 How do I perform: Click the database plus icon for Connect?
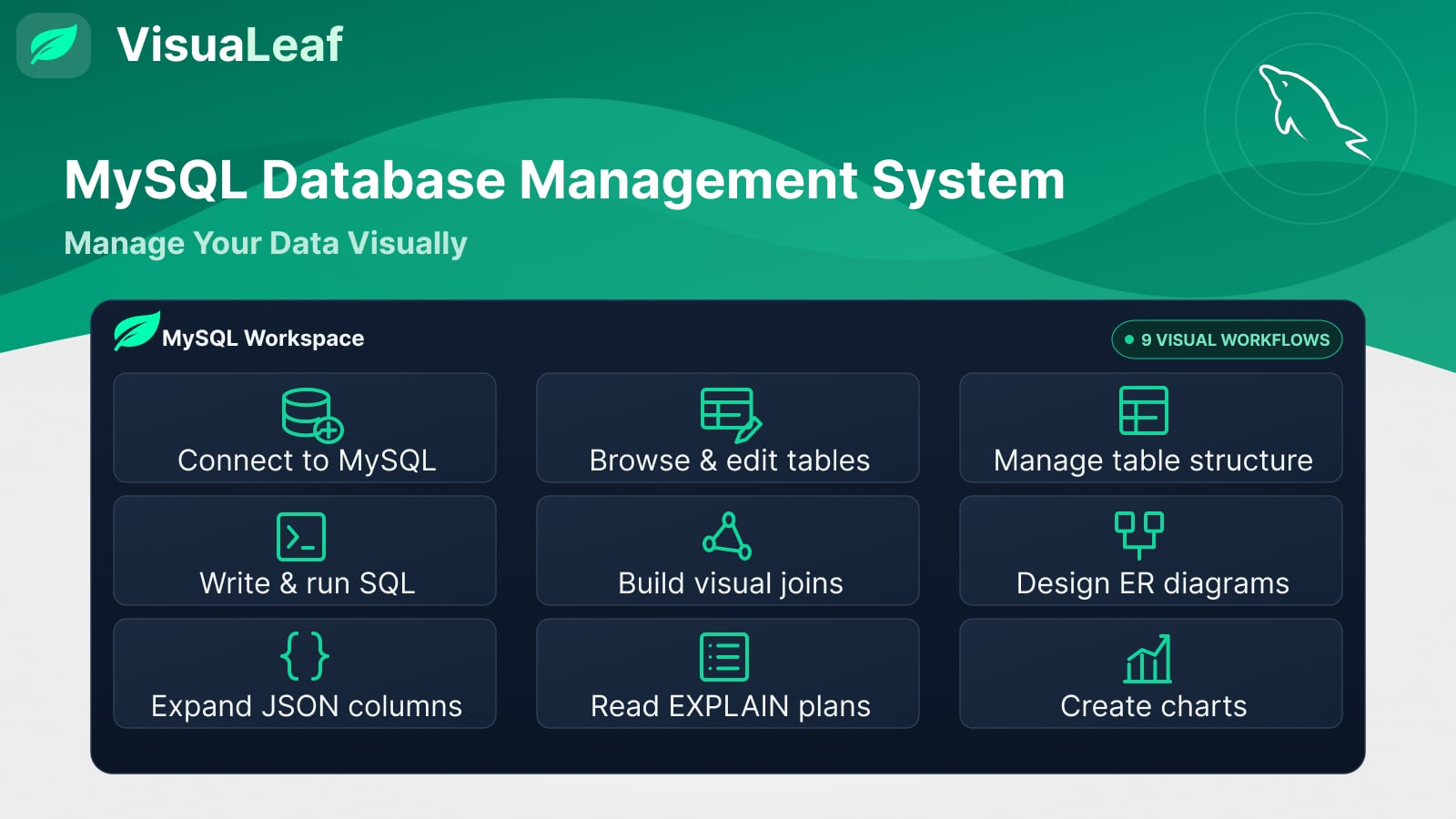[x=312, y=415]
